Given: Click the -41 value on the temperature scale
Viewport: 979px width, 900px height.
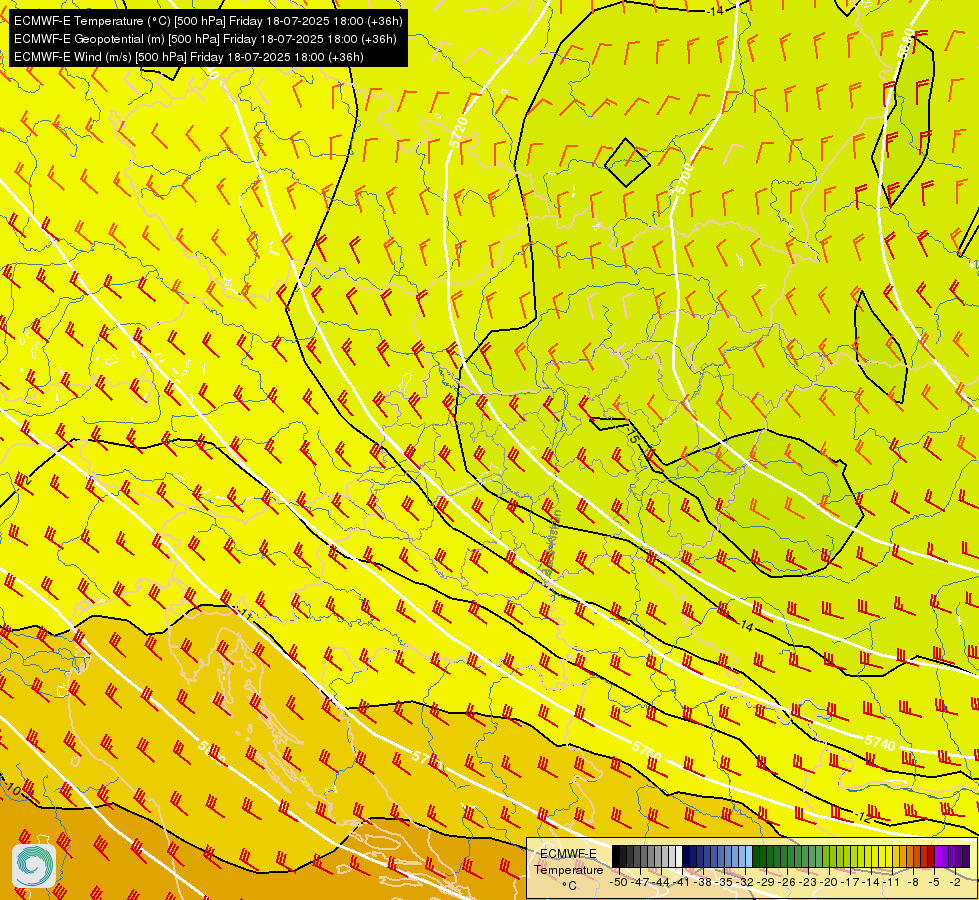Looking at the screenshot, I should [681, 883].
